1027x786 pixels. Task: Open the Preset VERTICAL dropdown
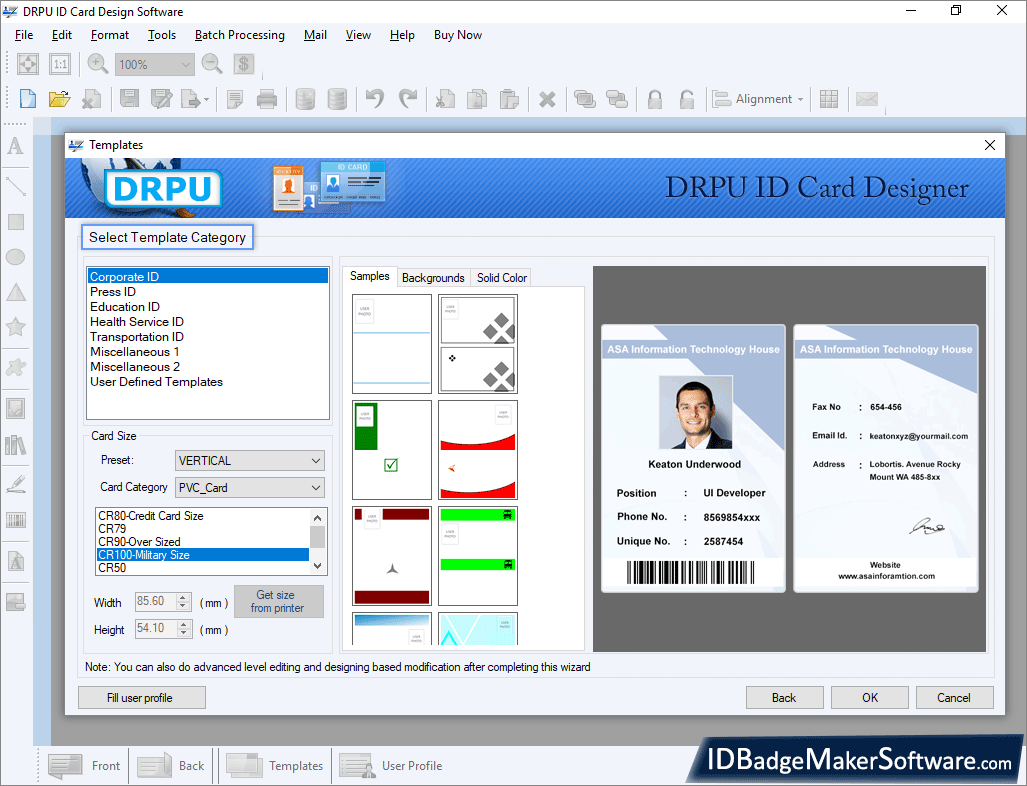tap(250, 460)
